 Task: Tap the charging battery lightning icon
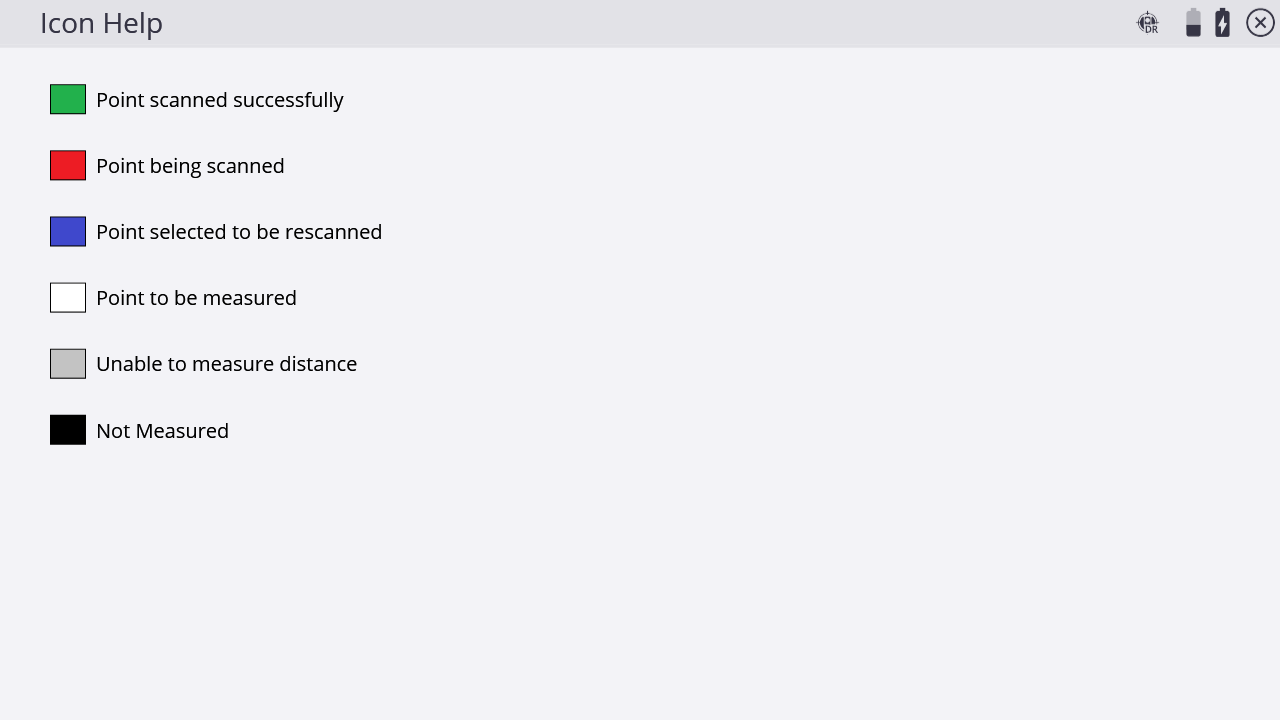point(1222,23)
